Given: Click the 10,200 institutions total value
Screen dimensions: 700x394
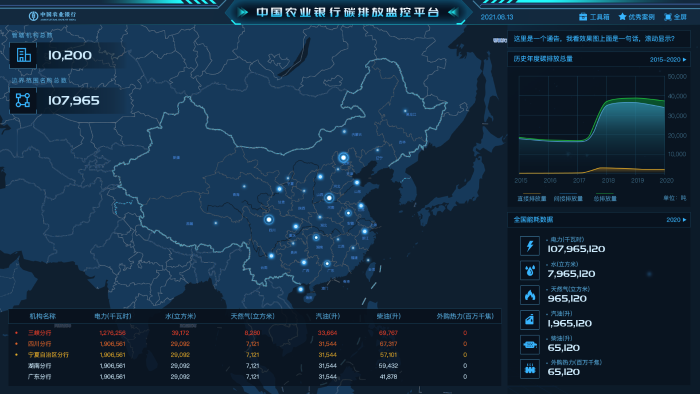Looking at the screenshot, I should click(70, 55).
